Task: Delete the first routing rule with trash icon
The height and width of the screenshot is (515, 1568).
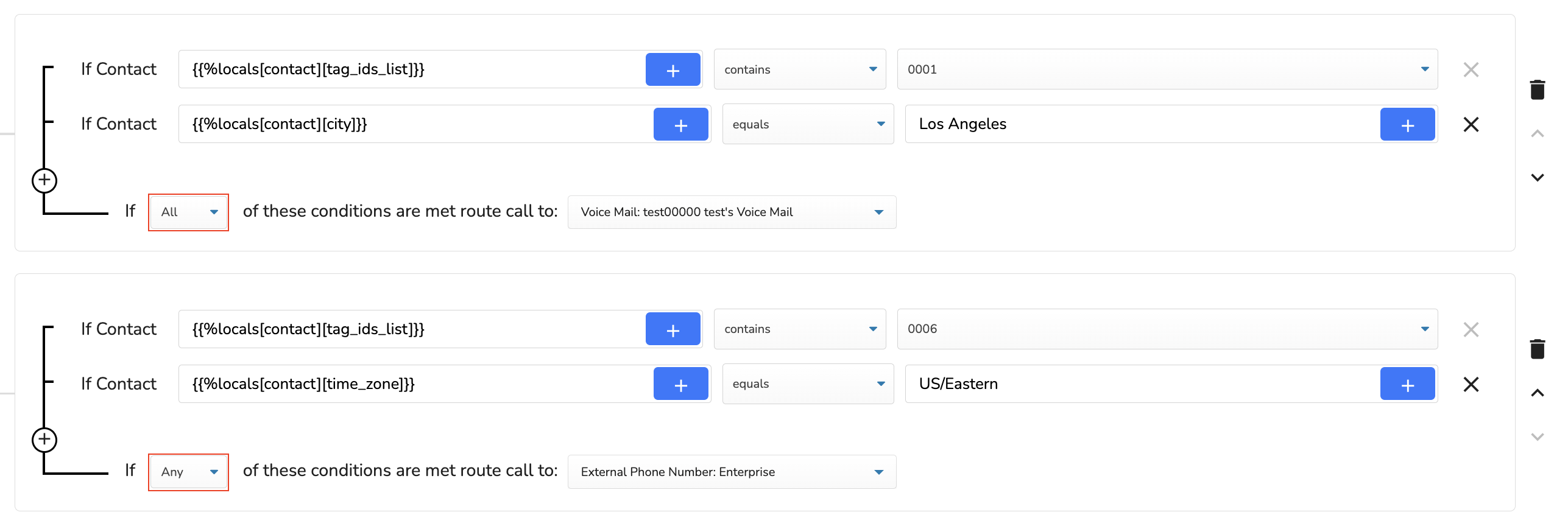Action: click(1537, 89)
